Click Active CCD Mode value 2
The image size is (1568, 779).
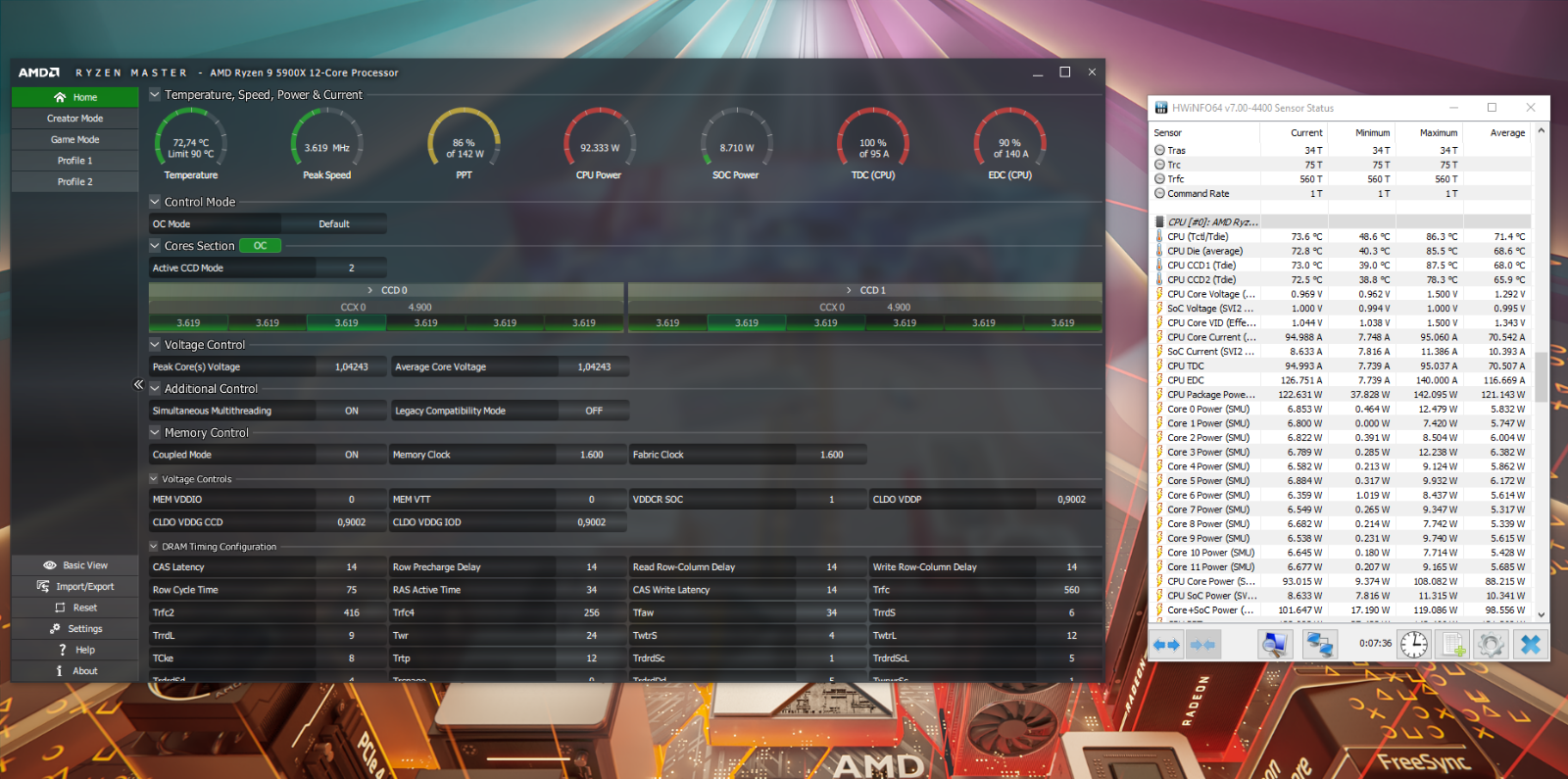352,268
